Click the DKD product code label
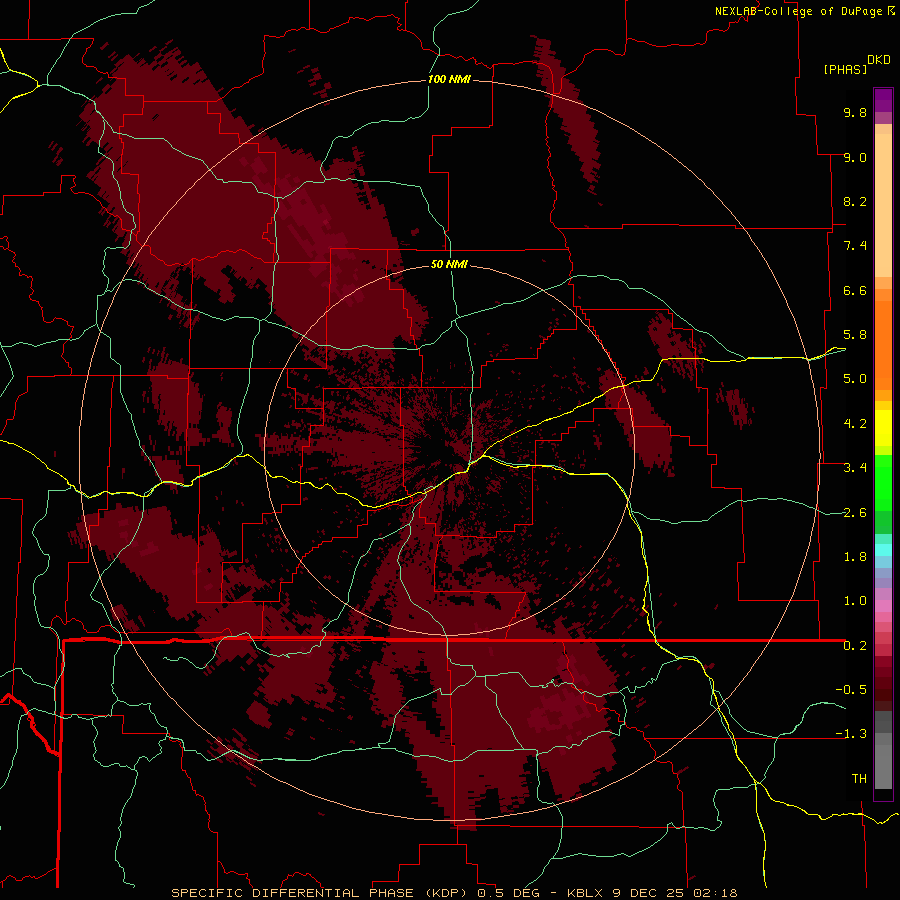 (879, 59)
